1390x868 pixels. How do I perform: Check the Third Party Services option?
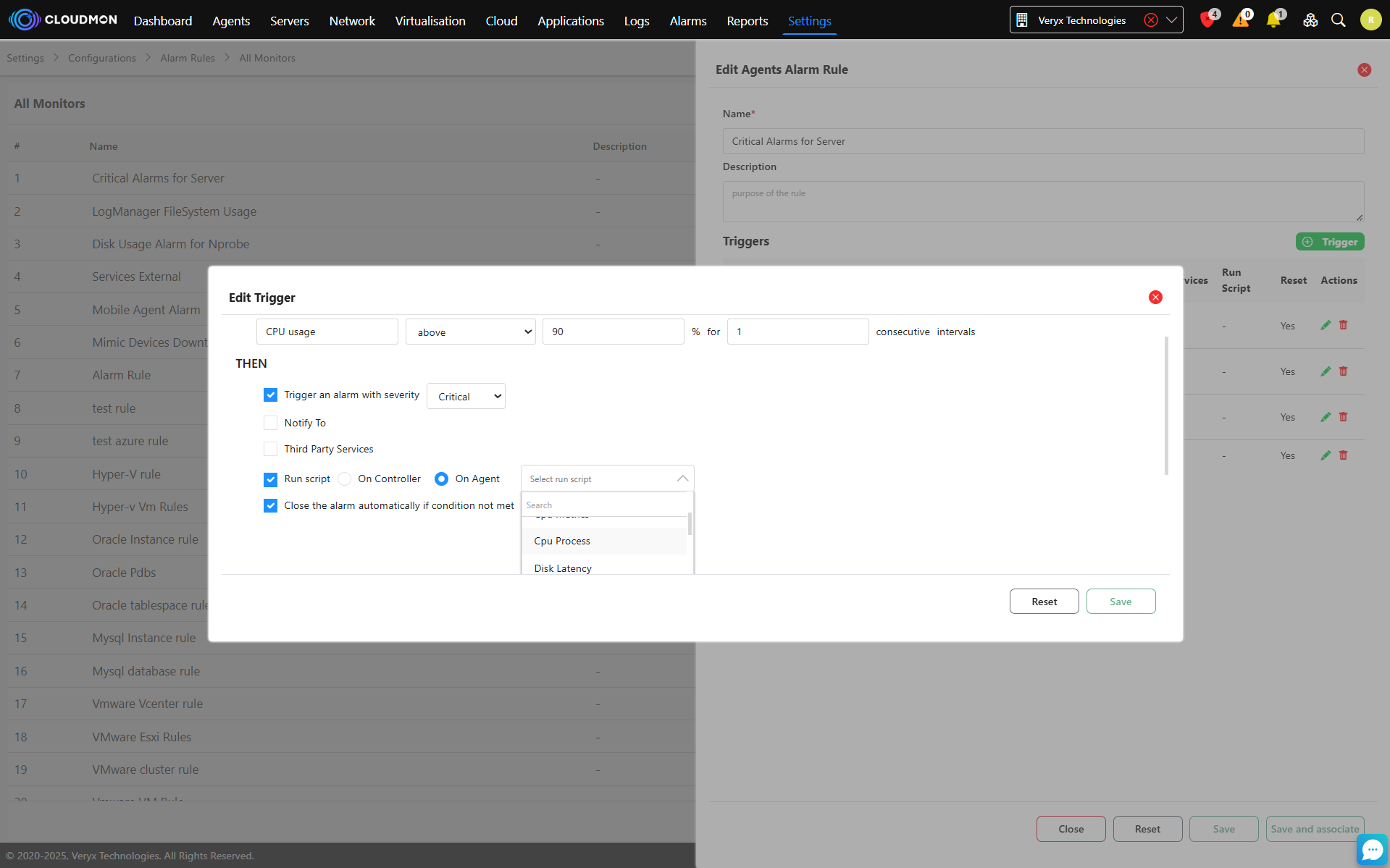pos(270,449)
